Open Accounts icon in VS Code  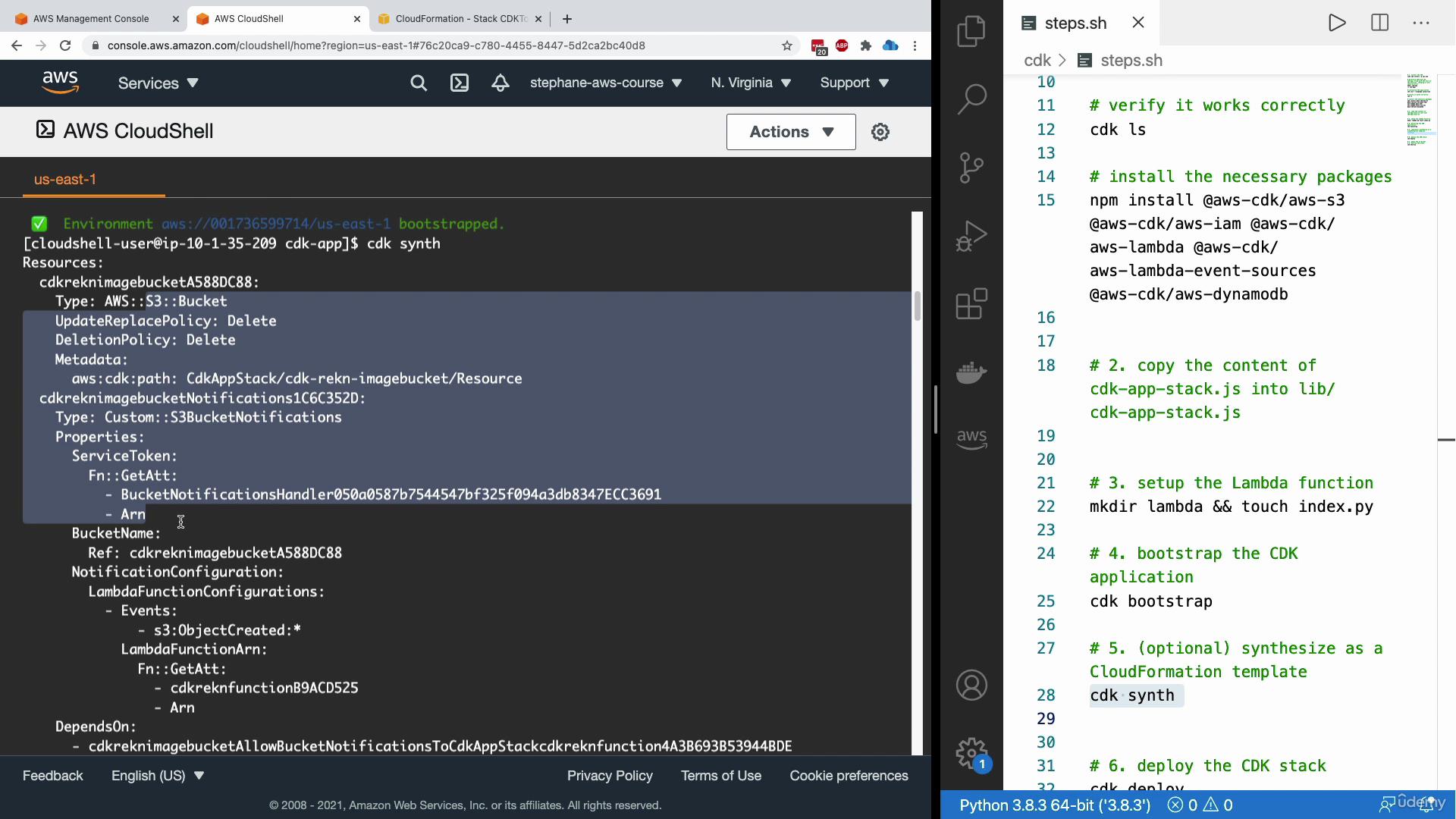click(x=971, y=686)
